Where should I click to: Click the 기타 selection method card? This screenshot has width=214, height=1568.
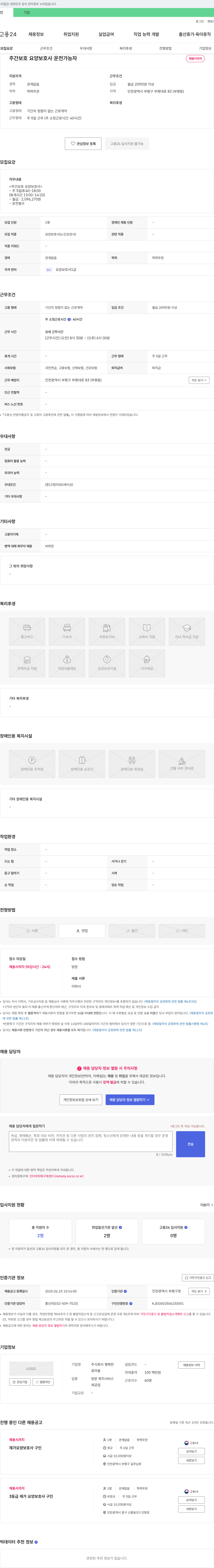pyautogui.click(x=182, y=931)
